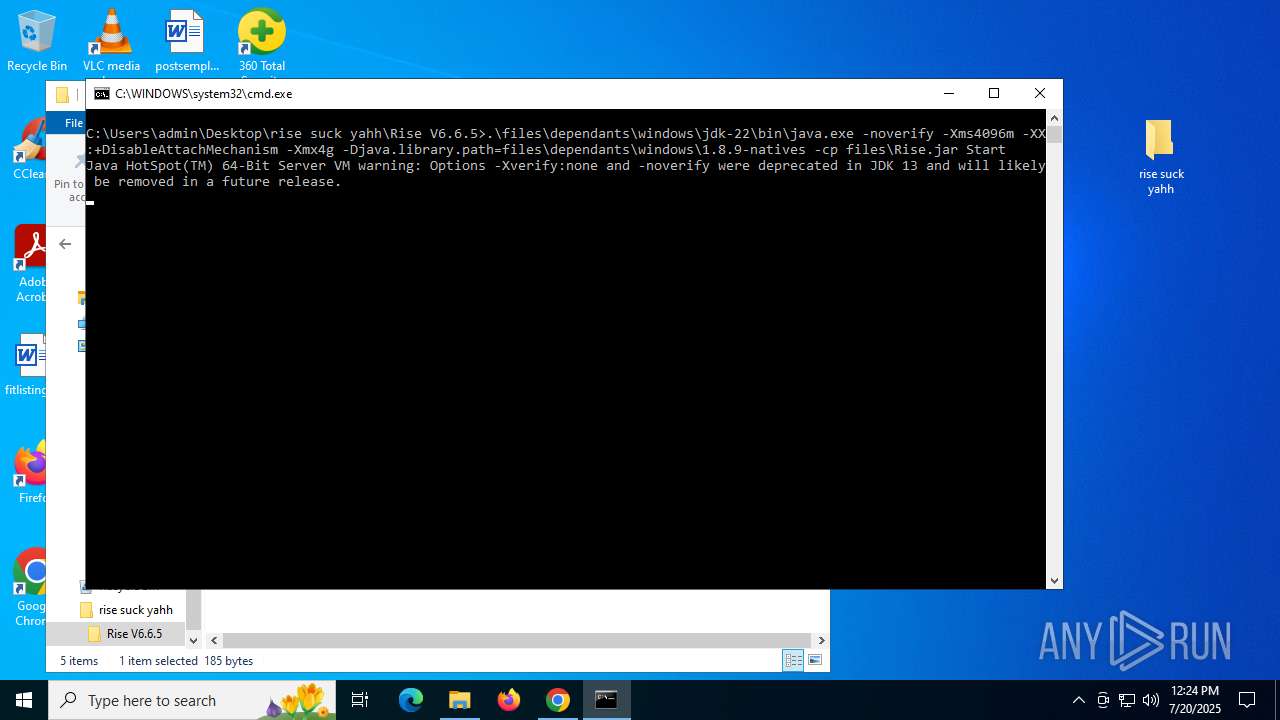Launch Microsoft Edge from taskbar

pos(411,700)
